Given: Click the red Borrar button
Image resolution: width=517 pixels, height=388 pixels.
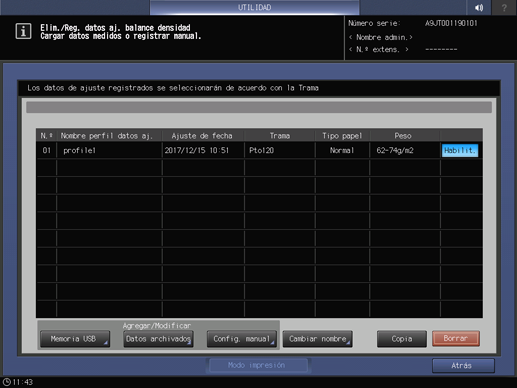Looking at the screenshot, I should [x=456, y=339].
